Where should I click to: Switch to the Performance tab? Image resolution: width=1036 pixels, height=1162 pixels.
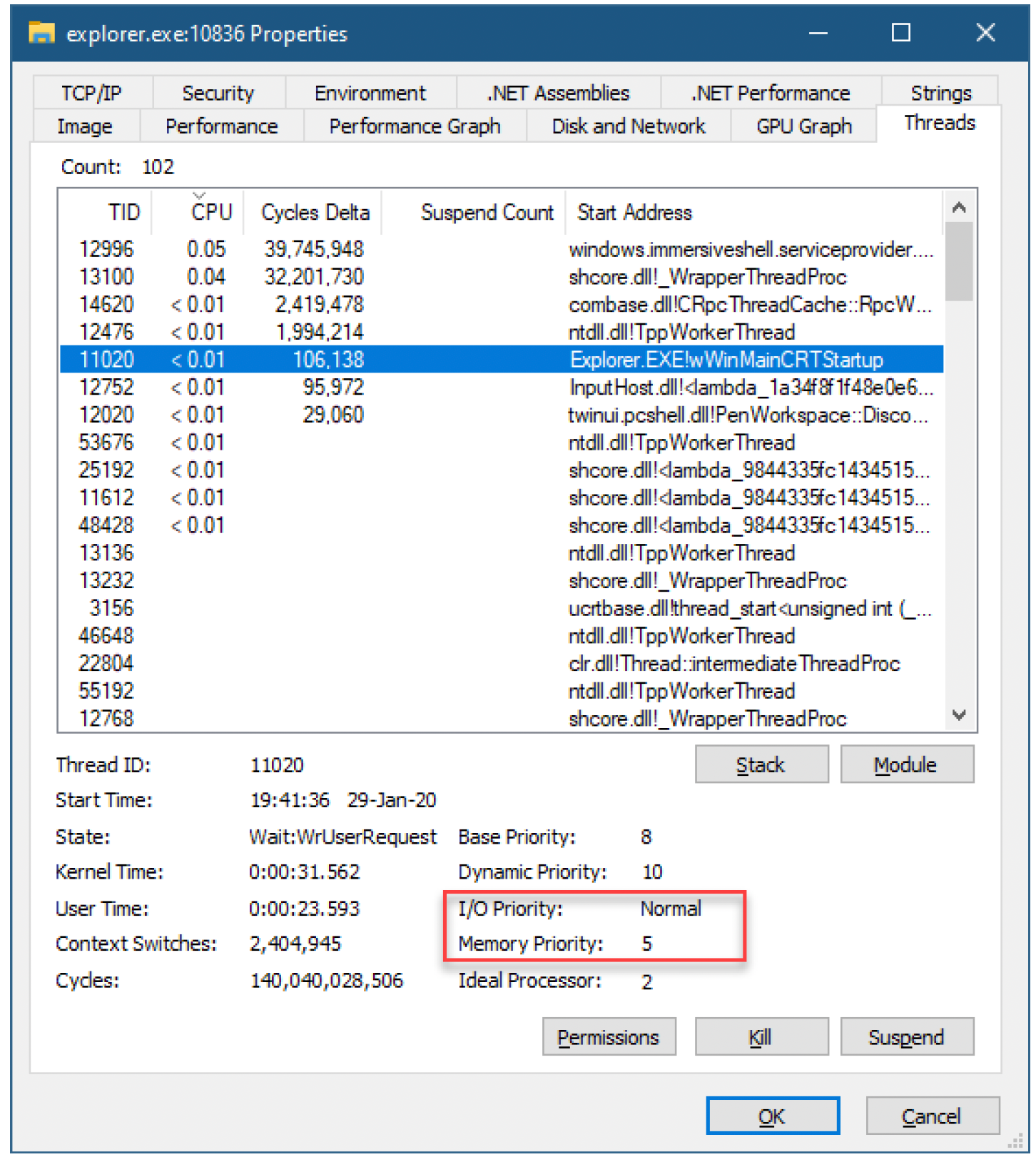click(x=221, y=126)
